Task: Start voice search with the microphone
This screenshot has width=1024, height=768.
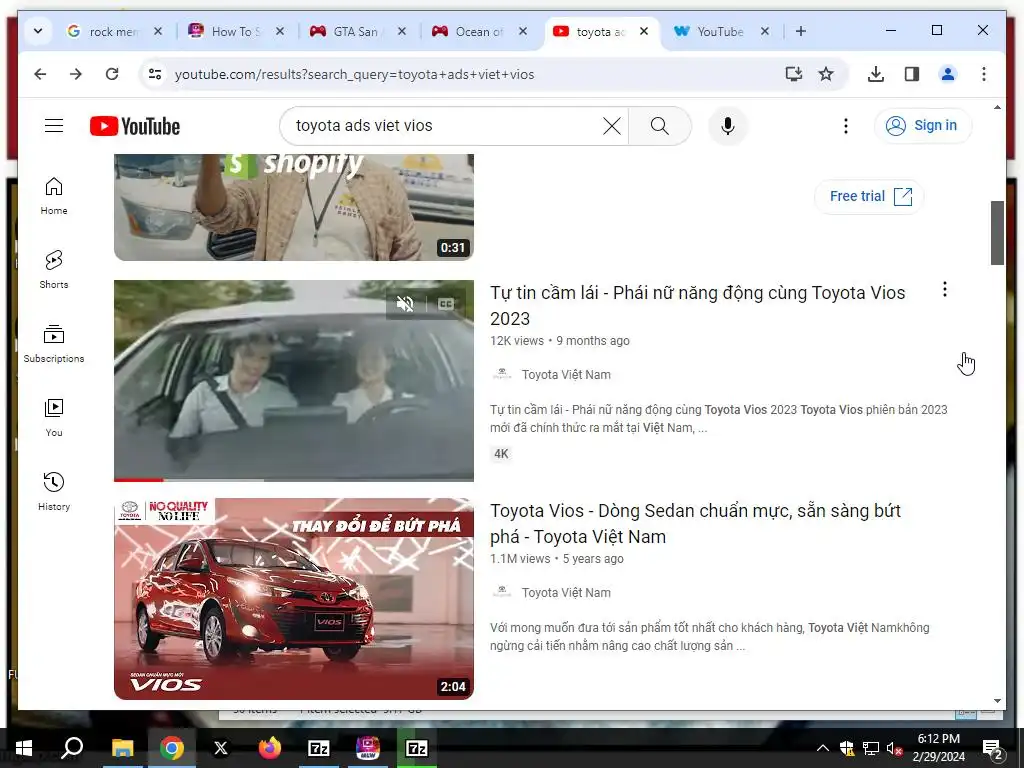Action: tap(728, 125)
